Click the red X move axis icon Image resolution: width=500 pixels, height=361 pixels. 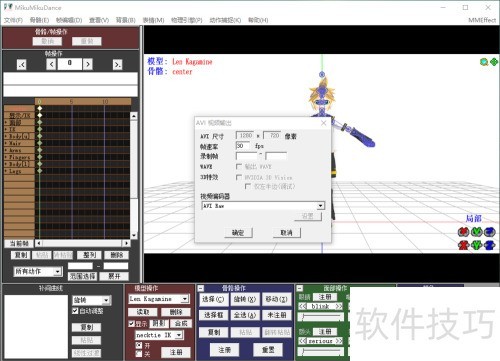[463, 245]
